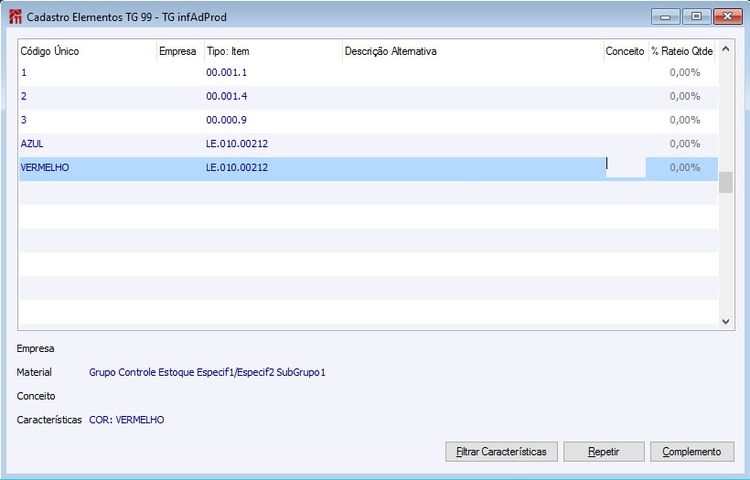Select the VERMELHO row code
This screenshot has width=750, height=480.
point(45,168)
